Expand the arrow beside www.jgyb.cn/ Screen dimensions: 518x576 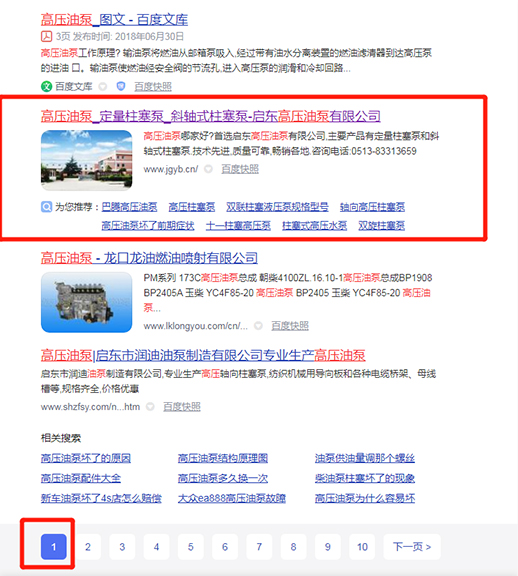[208, 169]
